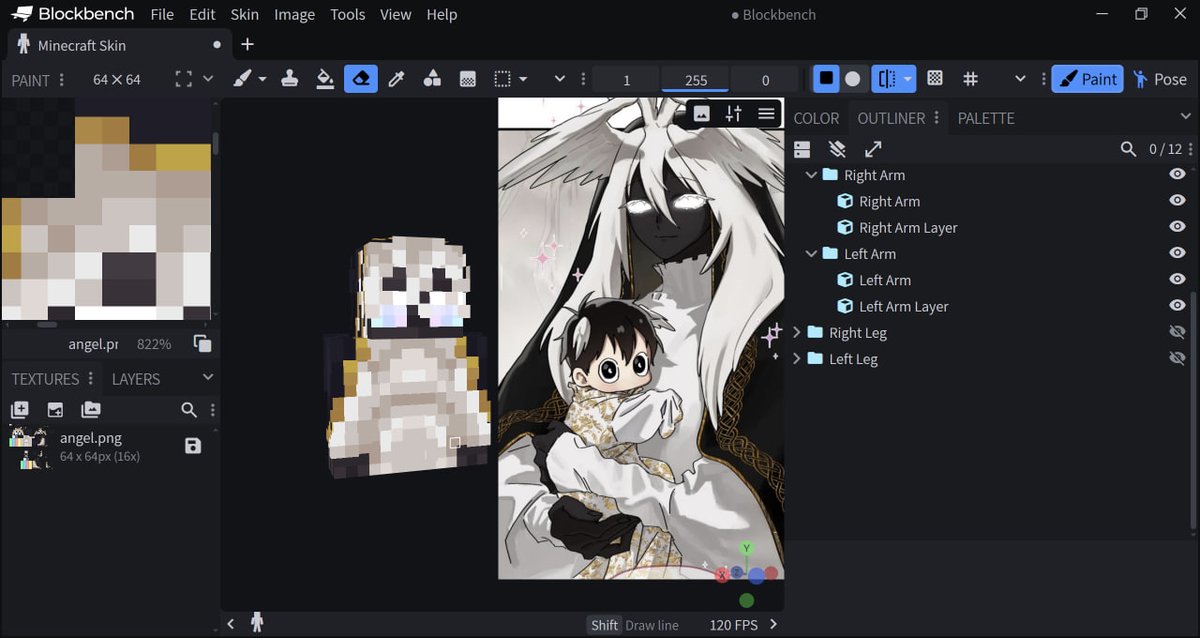Search the outliner with magnifier icon
The height and width of the screenshot is (638, 1200).
(1128, 149)
